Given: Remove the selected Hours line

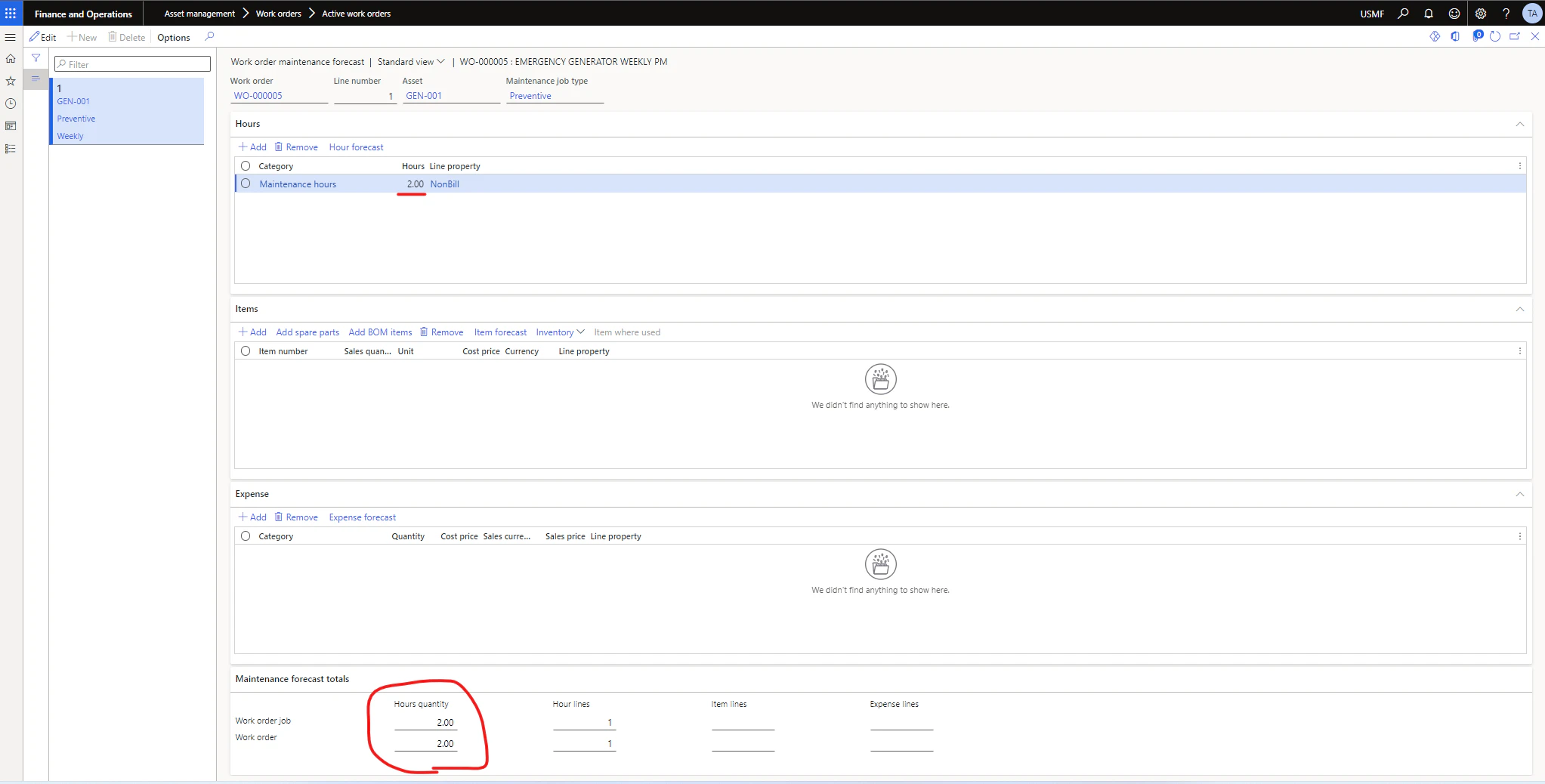Looking at the screenshot, I should tap(296, 147).
